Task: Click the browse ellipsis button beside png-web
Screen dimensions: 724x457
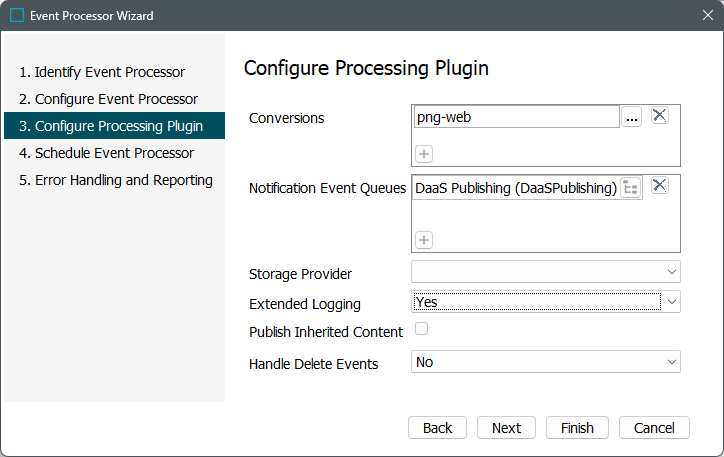Action: [631, 117]
